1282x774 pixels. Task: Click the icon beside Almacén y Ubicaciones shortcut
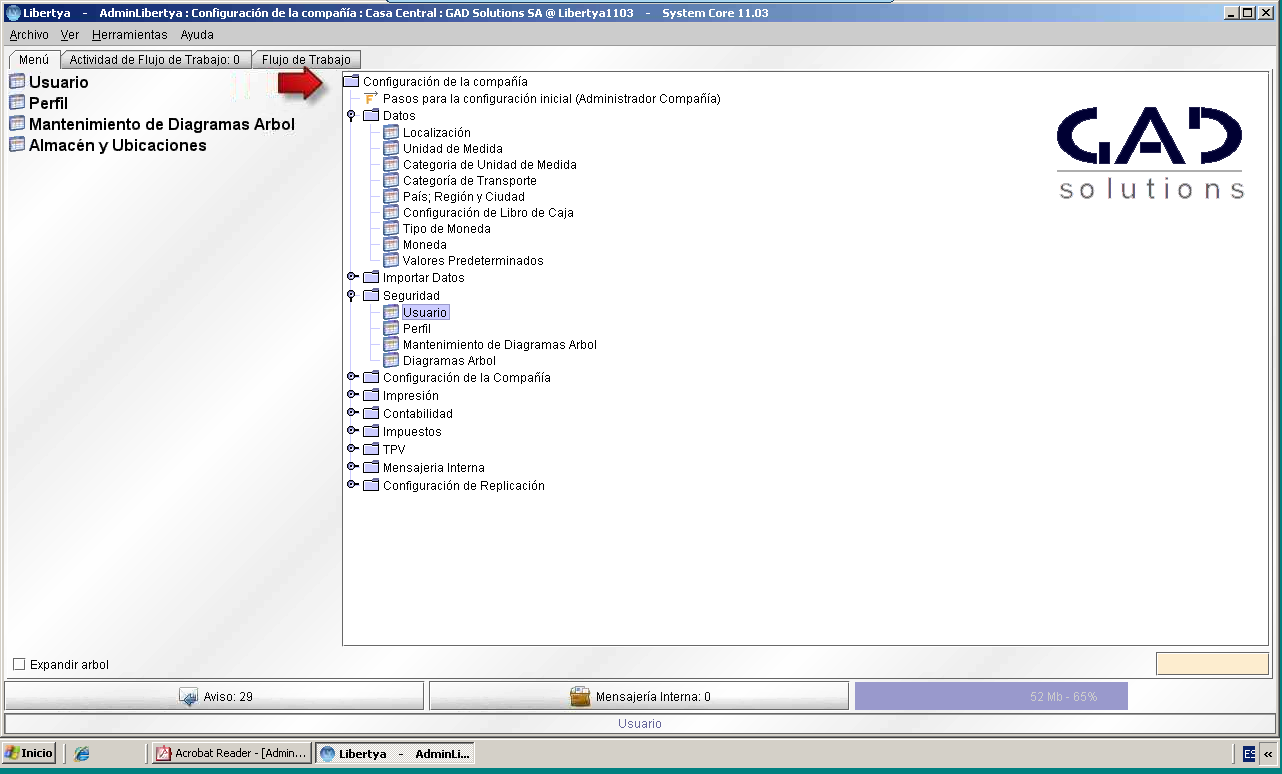click(x=17, y=145)
